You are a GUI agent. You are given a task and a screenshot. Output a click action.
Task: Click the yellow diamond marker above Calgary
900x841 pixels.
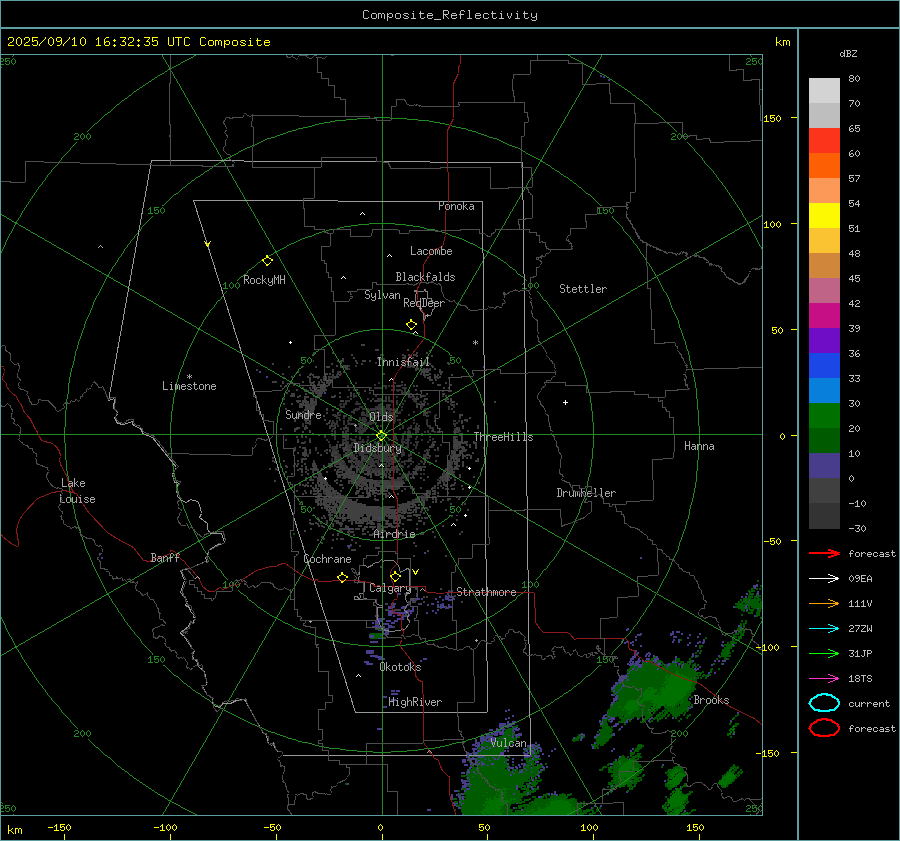pos(395,576)
